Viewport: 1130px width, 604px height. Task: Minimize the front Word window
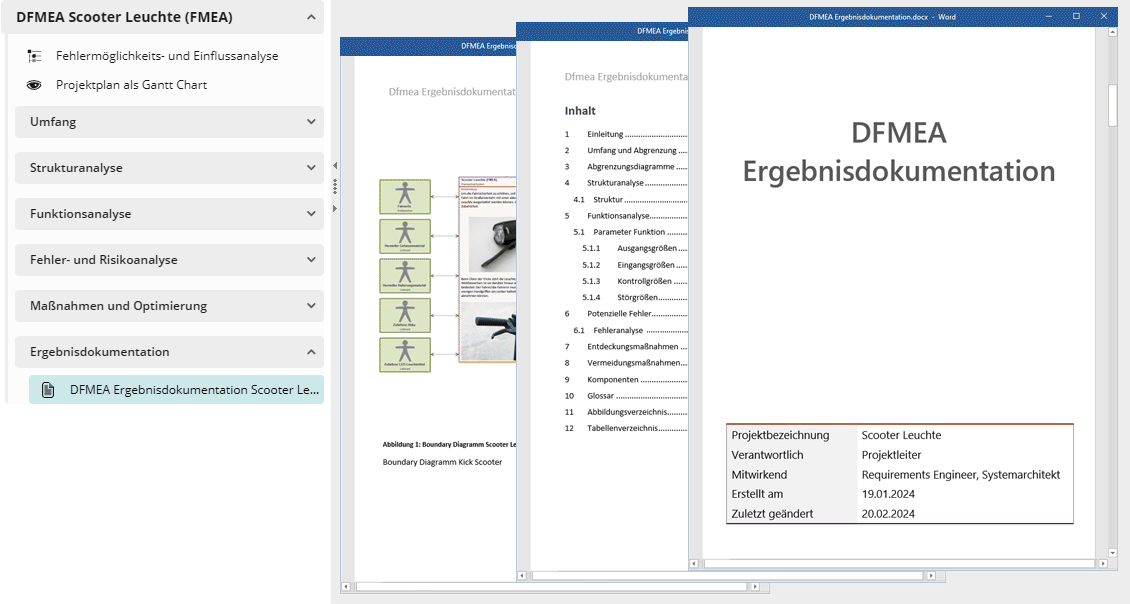1049,16
